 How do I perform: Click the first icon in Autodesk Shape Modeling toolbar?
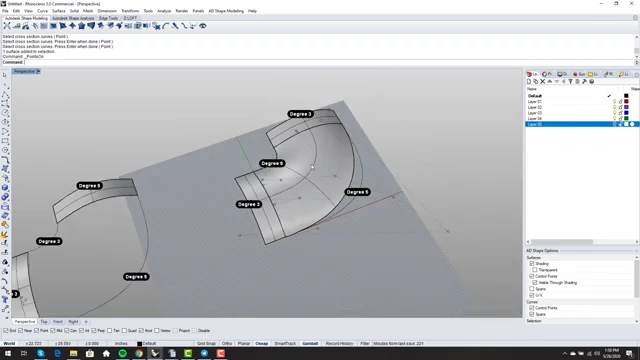coord(7,26)
